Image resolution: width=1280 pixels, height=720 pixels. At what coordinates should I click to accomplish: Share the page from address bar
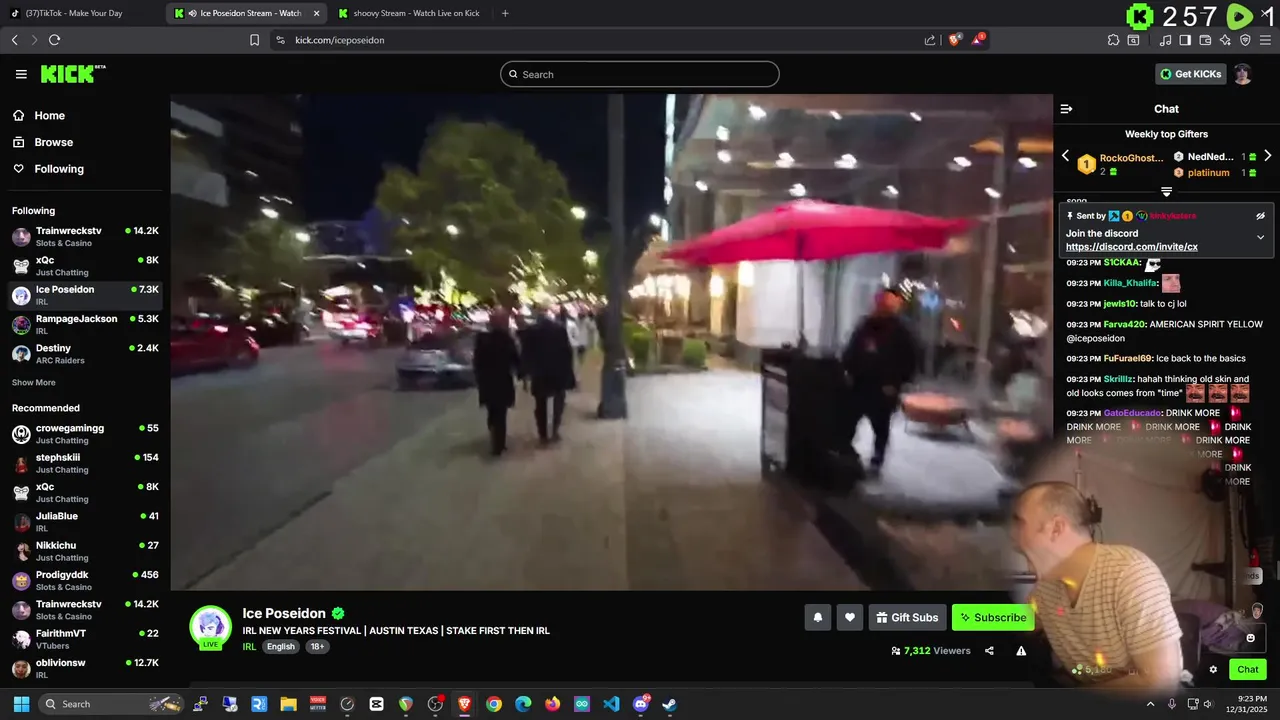click(x=930, y=40)
